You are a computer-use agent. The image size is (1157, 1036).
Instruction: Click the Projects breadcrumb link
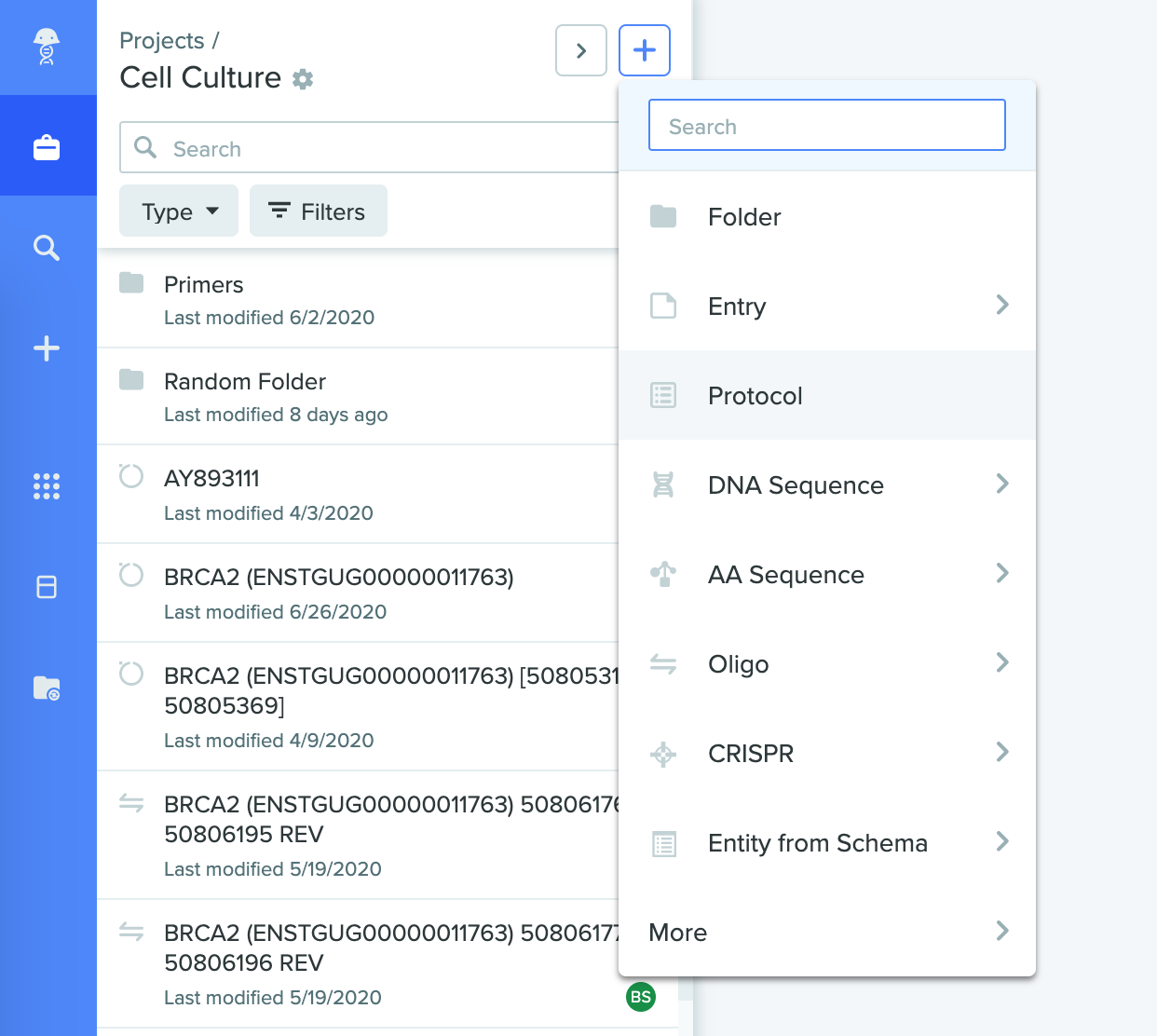click(161, 41)
